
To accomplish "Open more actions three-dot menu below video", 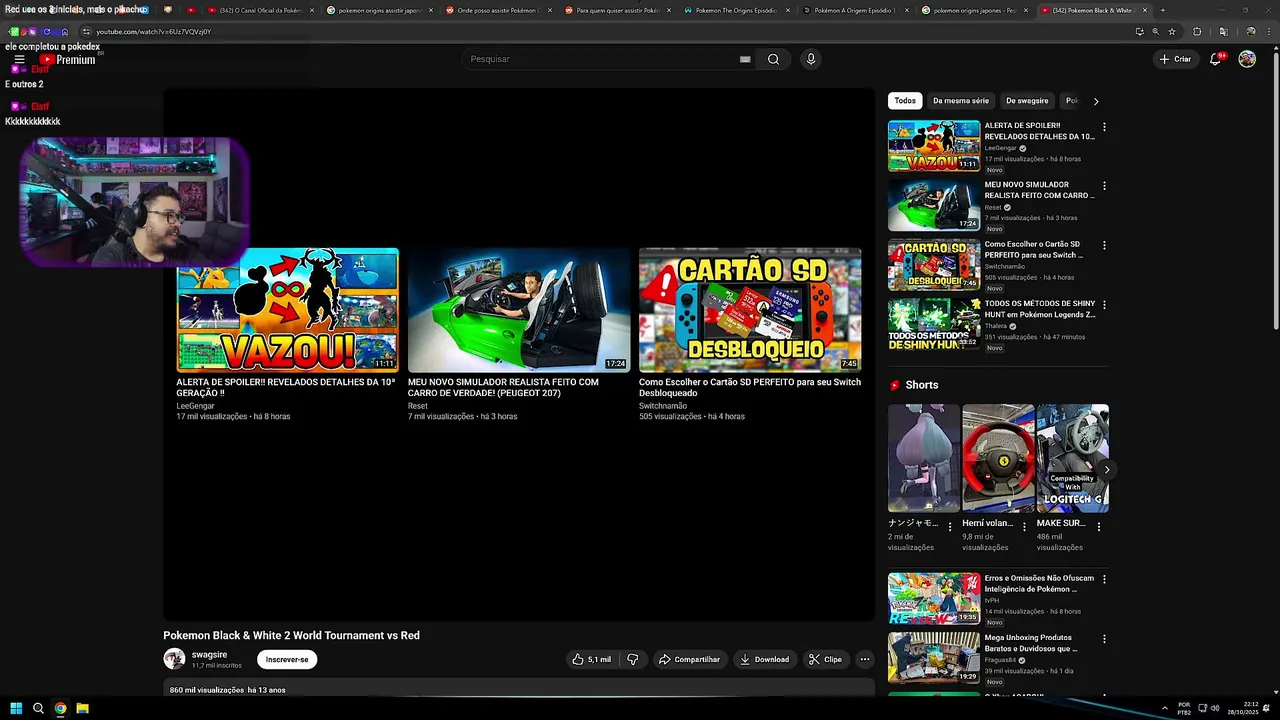I will [x=865, y=659].
